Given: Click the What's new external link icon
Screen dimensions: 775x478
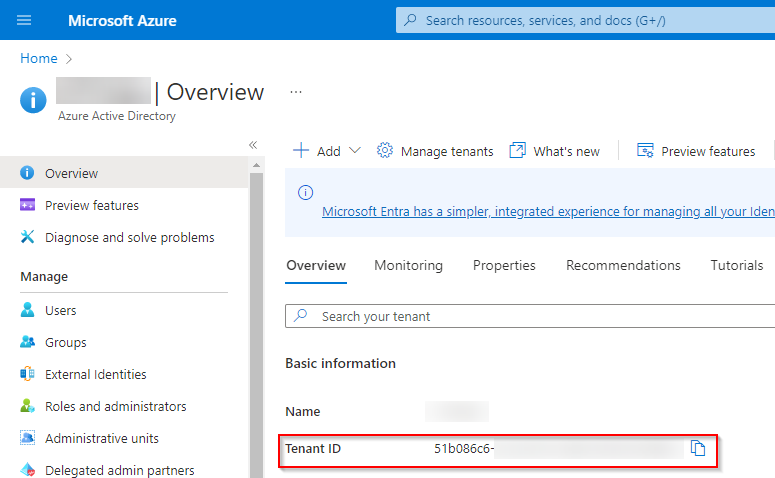Looking at the screenshot, I should (x=517, y=150).
